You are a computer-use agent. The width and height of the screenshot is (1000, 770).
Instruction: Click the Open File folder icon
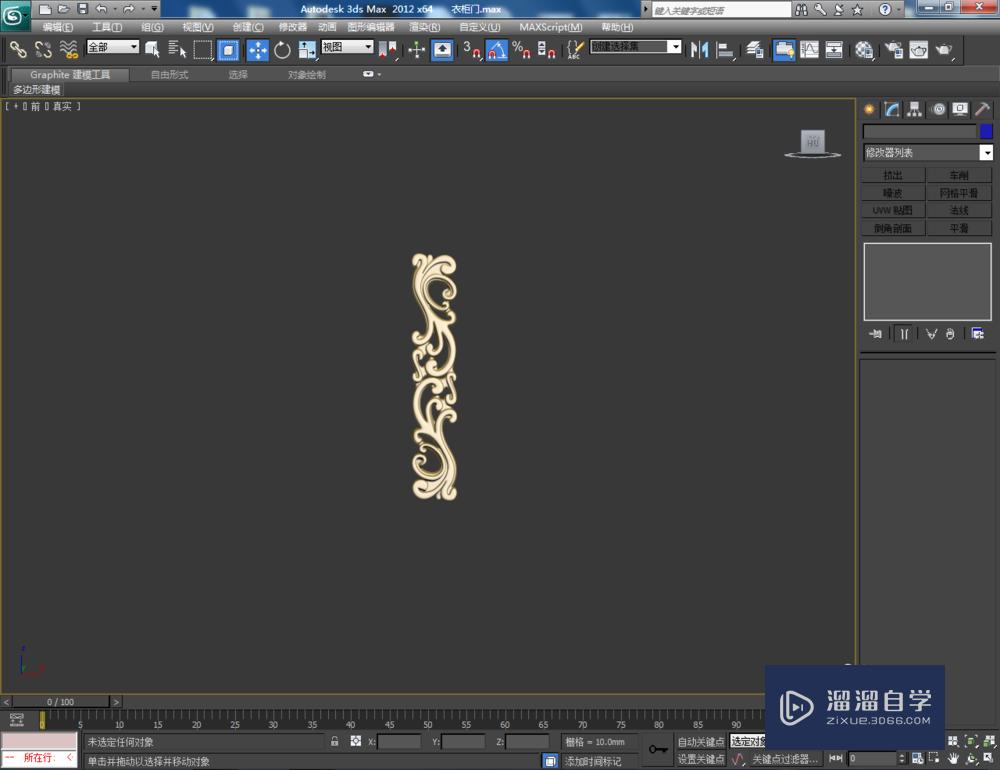64,9
